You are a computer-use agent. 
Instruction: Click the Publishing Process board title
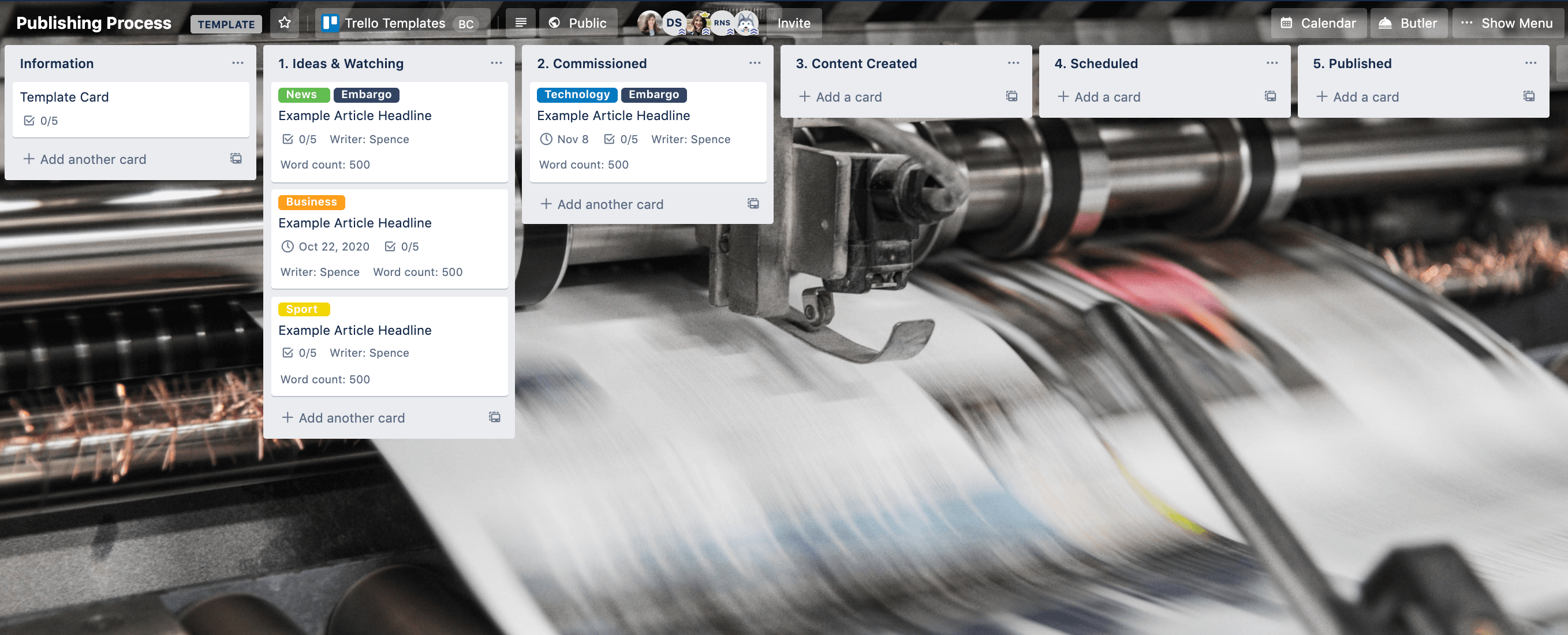click(x=94, y=23)
